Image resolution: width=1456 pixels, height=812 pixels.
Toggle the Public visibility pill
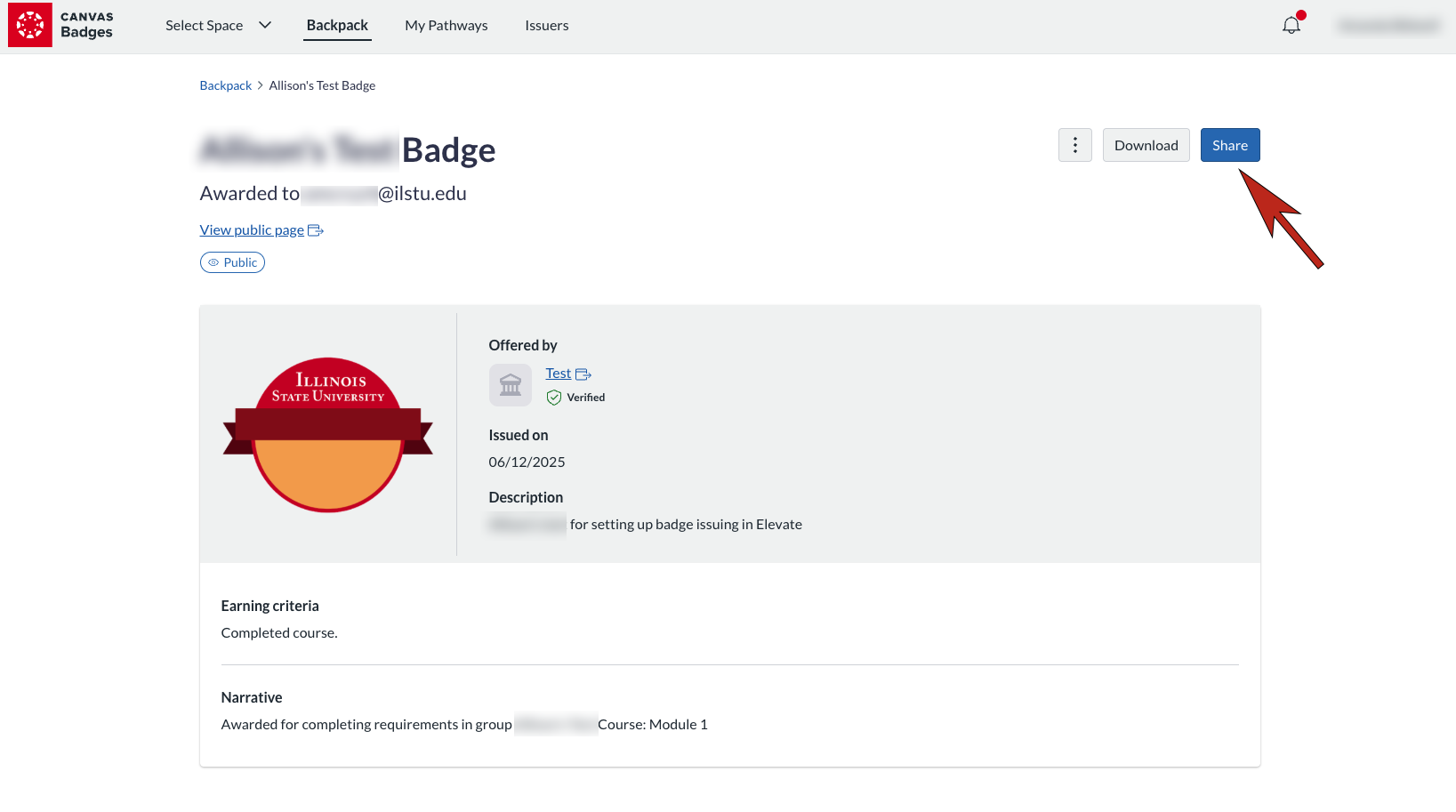click(233, 262)
